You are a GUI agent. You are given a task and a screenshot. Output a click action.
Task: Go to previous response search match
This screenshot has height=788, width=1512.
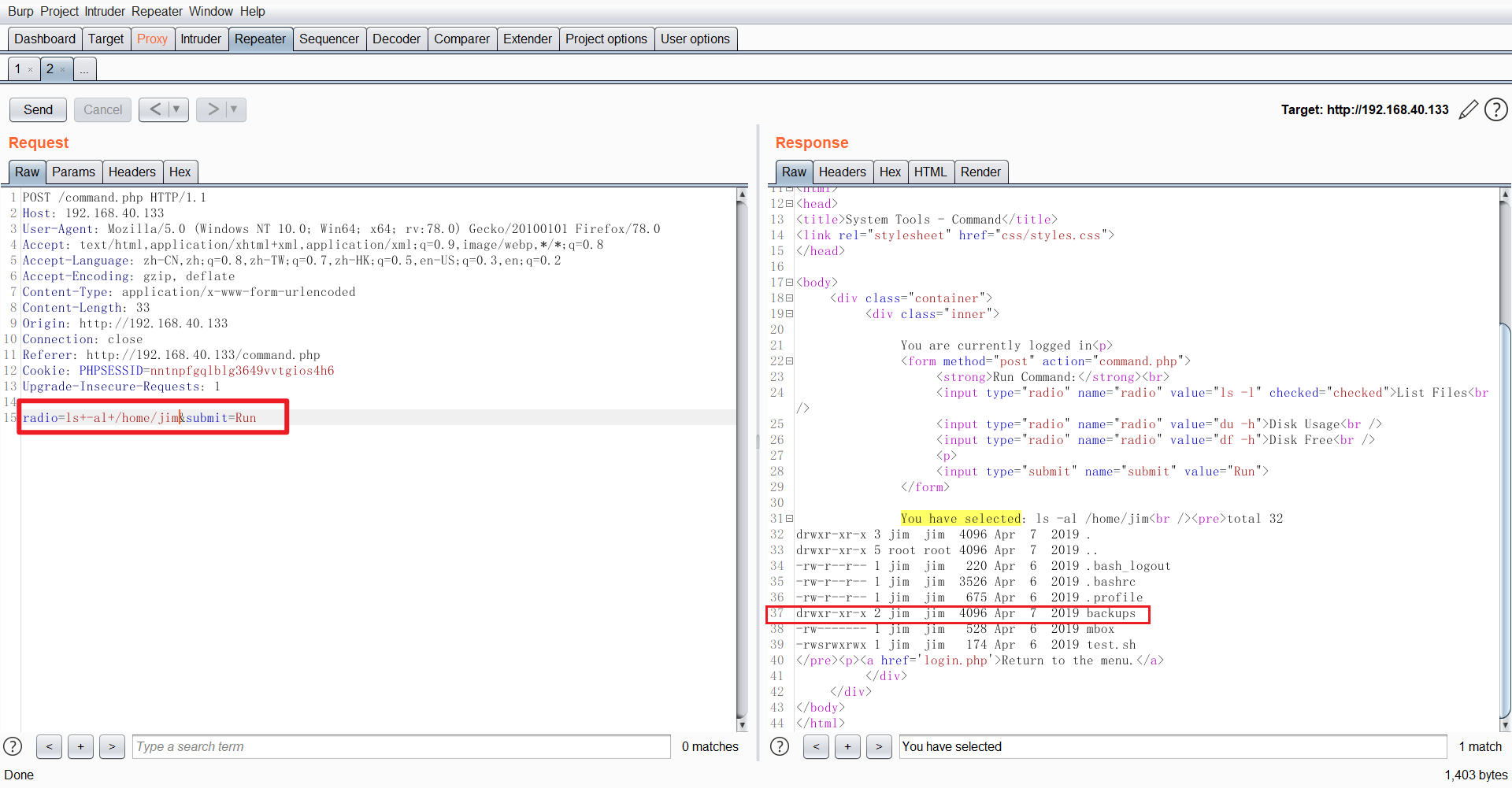pyautogui.click(x=816, y=746)
